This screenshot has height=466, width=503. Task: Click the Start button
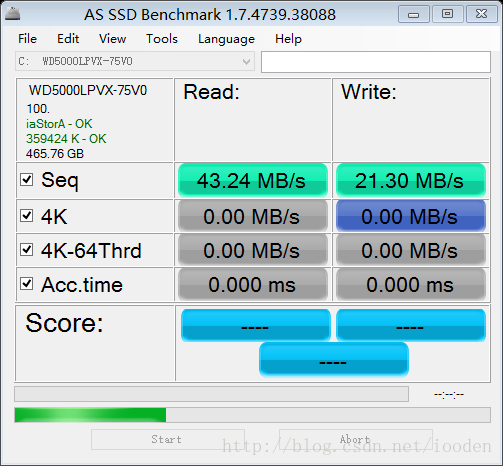pos(168,439)
